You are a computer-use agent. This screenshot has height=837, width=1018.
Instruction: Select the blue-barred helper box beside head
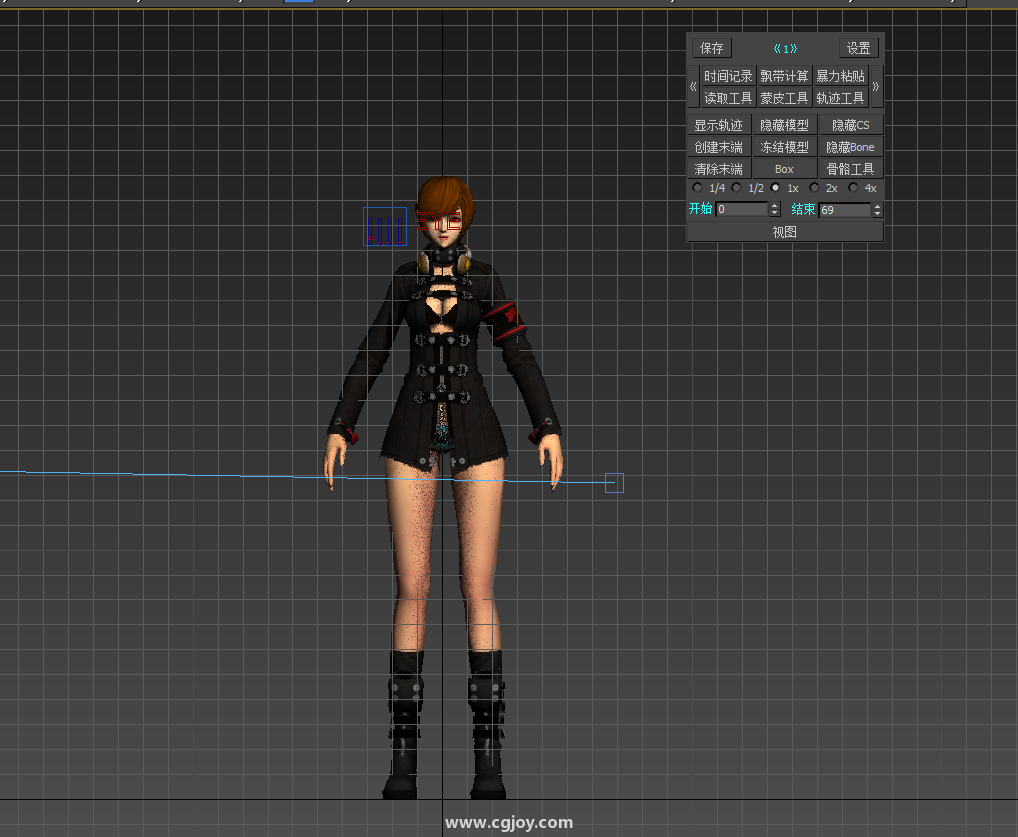pyautogui.click(x=384, y=228)
